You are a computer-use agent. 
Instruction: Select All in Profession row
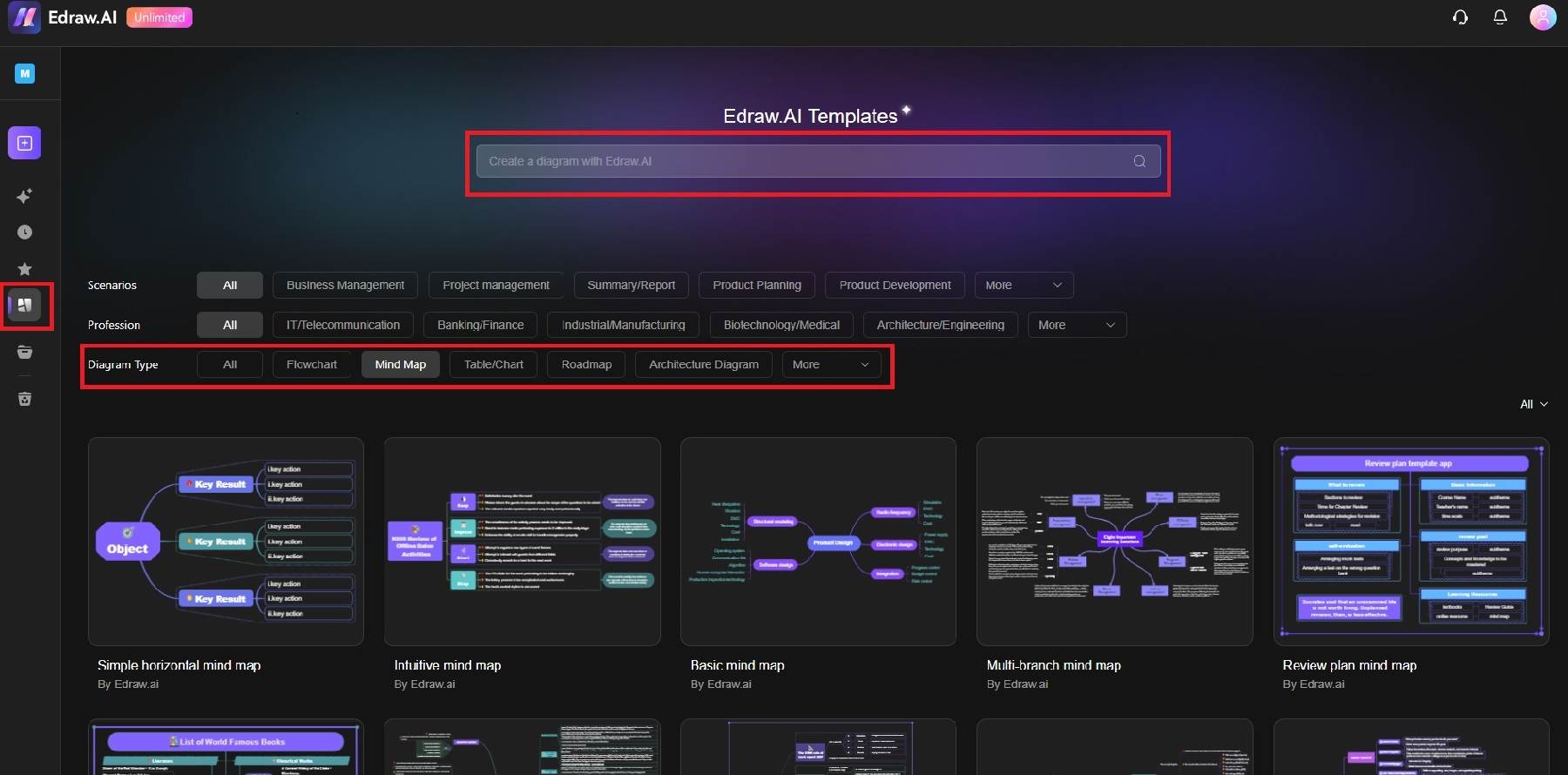point(230,325)
